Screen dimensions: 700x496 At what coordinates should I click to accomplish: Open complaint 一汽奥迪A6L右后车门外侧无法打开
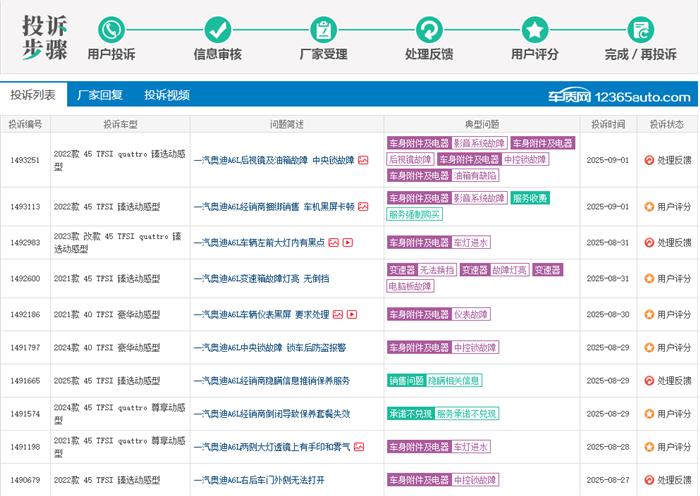259,480
